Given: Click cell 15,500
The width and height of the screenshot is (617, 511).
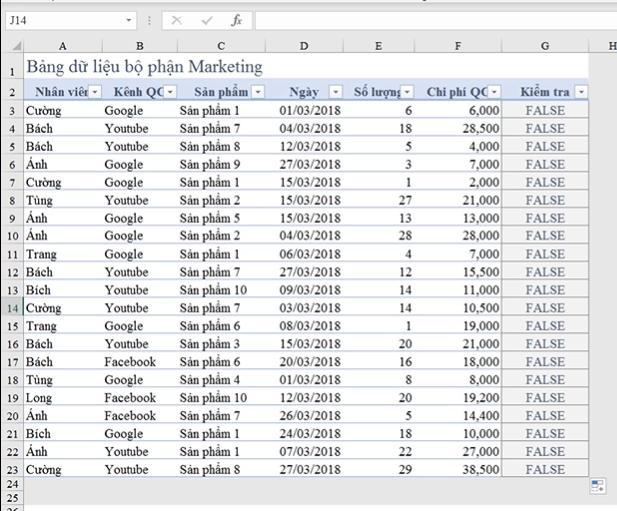Looking at the screenshot, I should pos(458,272).
